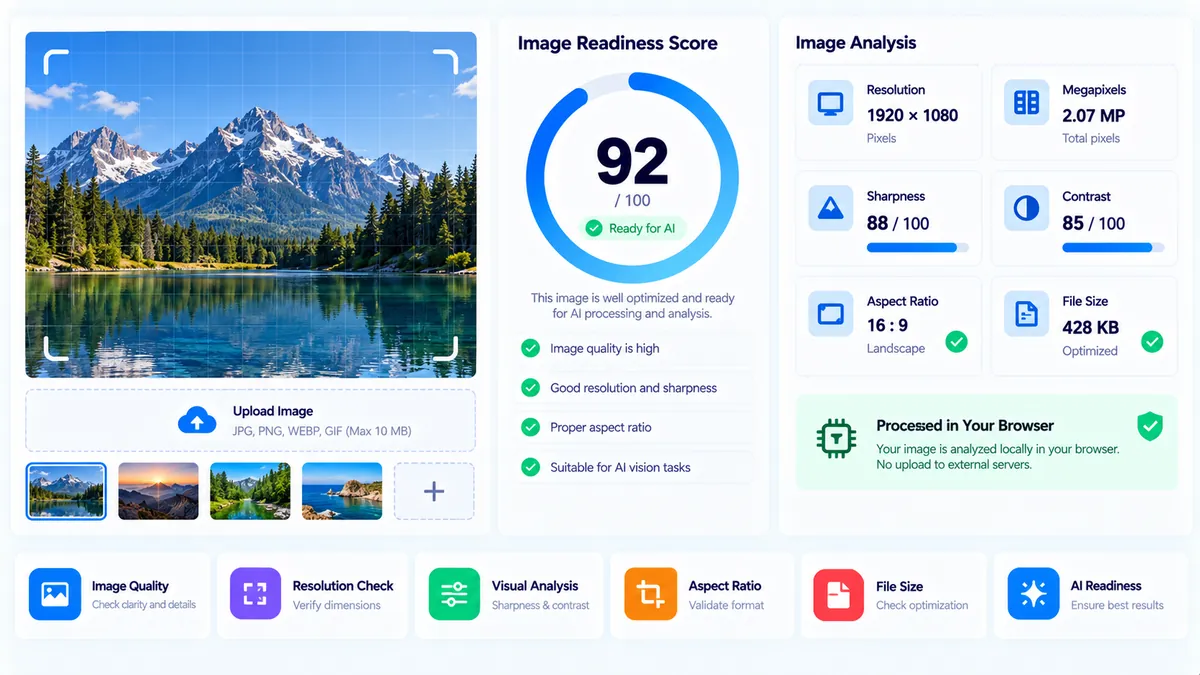Click check next to Good resolution and sharpness
This screenshot has height=675, width=1200.
[530, 388]
